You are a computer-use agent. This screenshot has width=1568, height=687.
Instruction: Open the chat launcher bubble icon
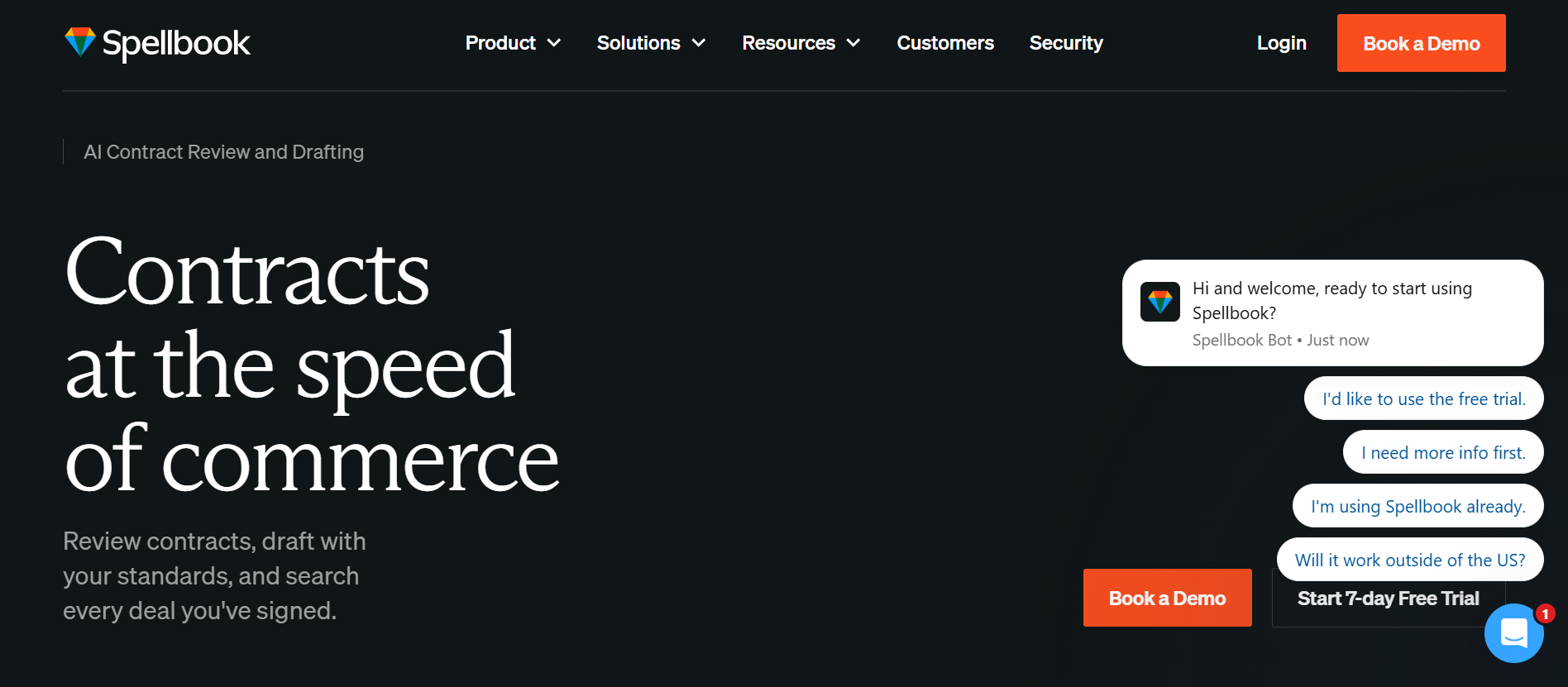(x=1513, y=633)
